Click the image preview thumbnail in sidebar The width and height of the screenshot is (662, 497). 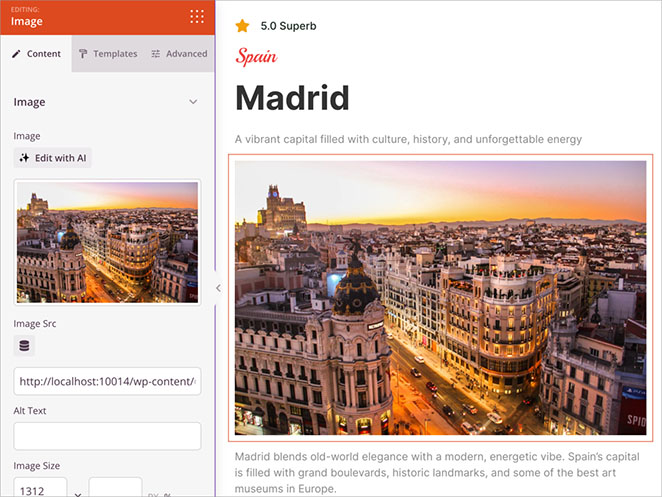tap(107, 241)
